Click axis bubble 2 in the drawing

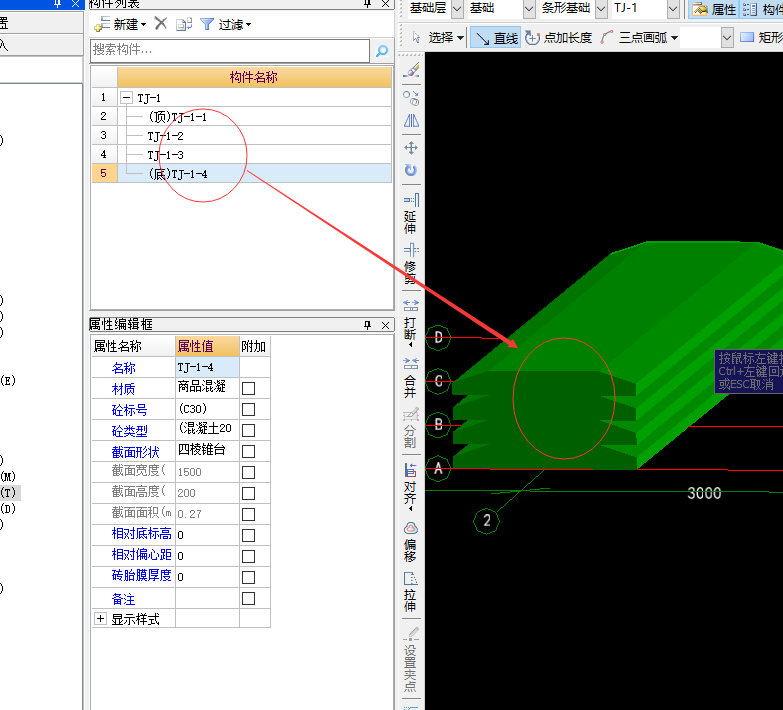coord(486,521)
